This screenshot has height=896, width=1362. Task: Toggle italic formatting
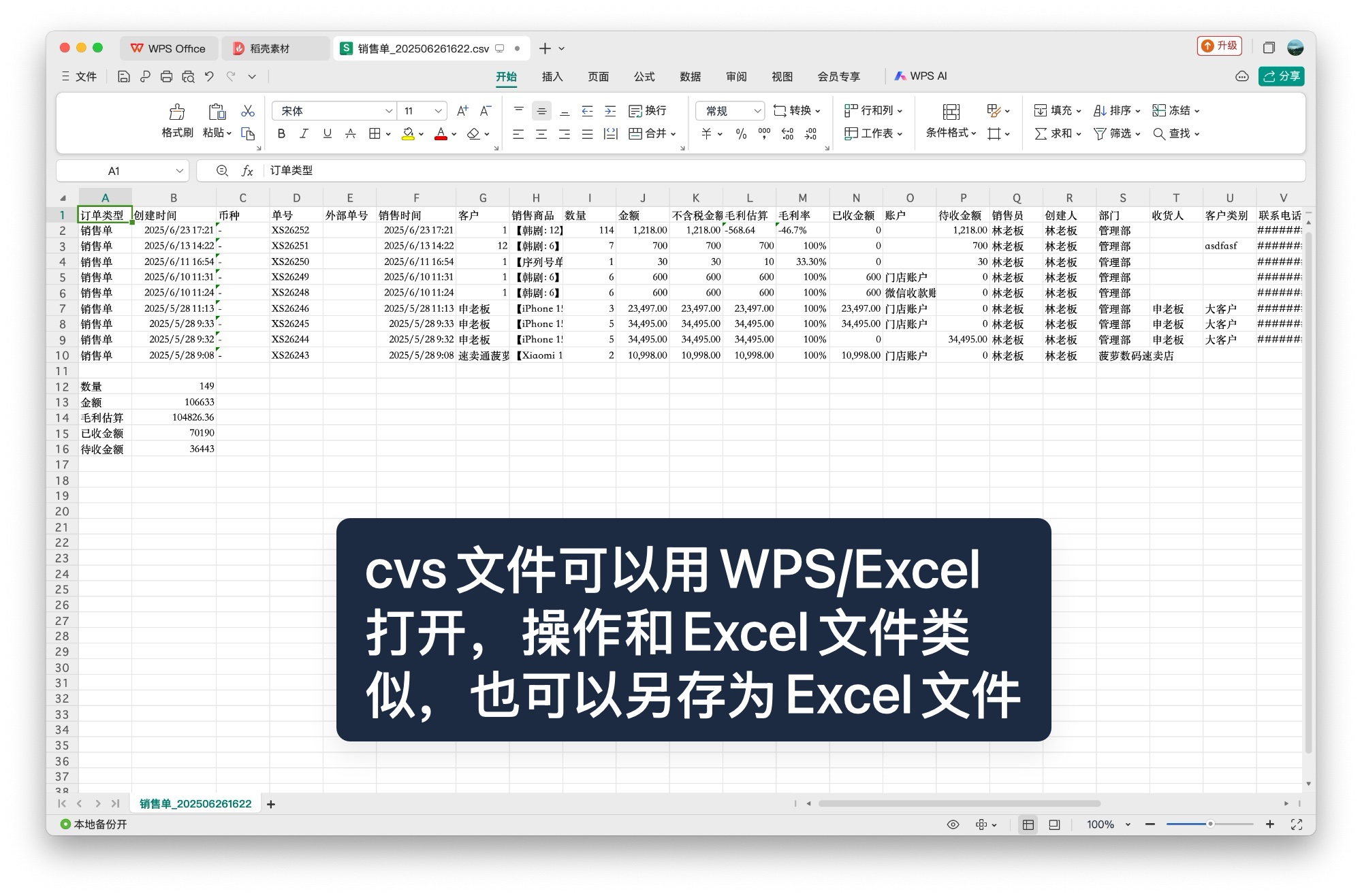tap(304, 133)
